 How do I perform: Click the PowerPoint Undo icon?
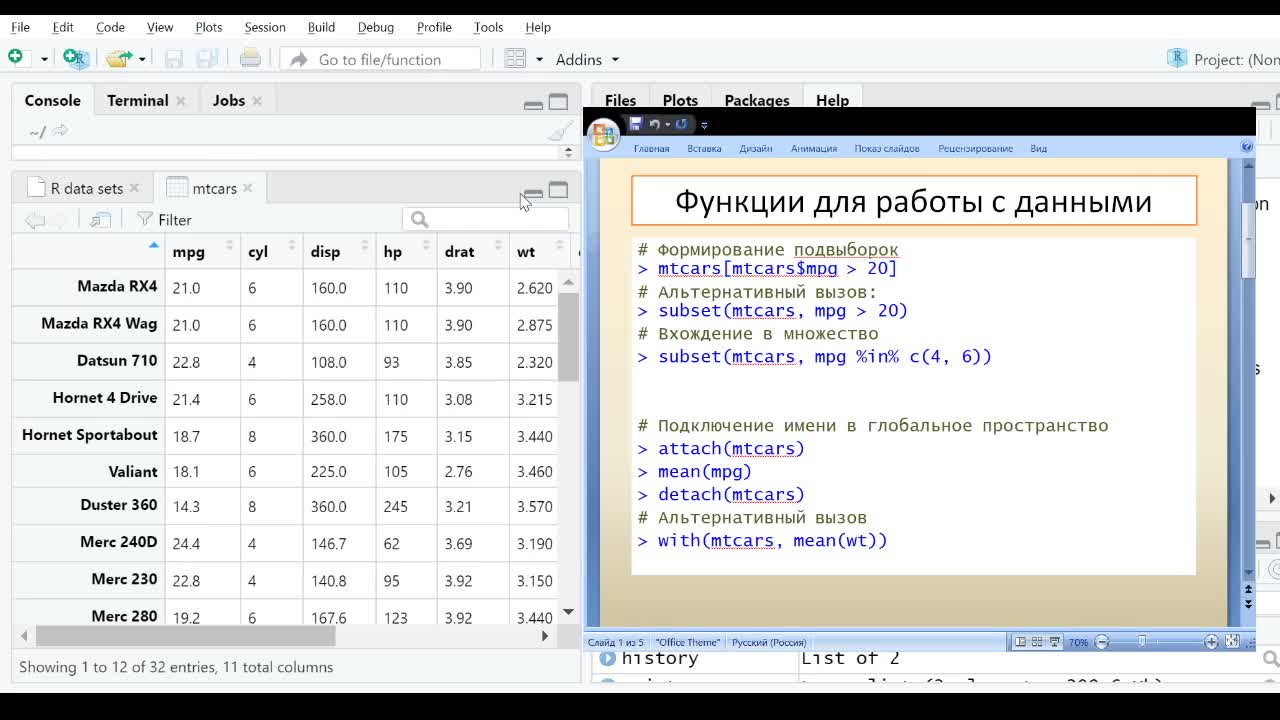[x=654, y=124]
